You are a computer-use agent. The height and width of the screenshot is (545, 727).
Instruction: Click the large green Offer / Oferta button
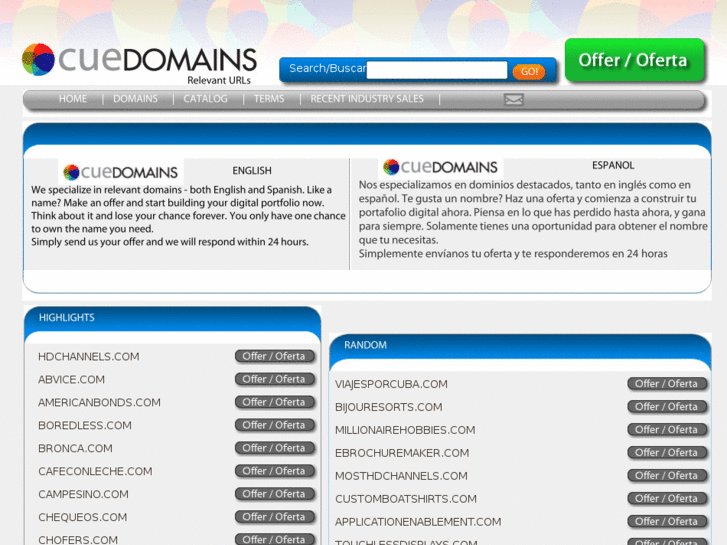(x=634, y=60)
